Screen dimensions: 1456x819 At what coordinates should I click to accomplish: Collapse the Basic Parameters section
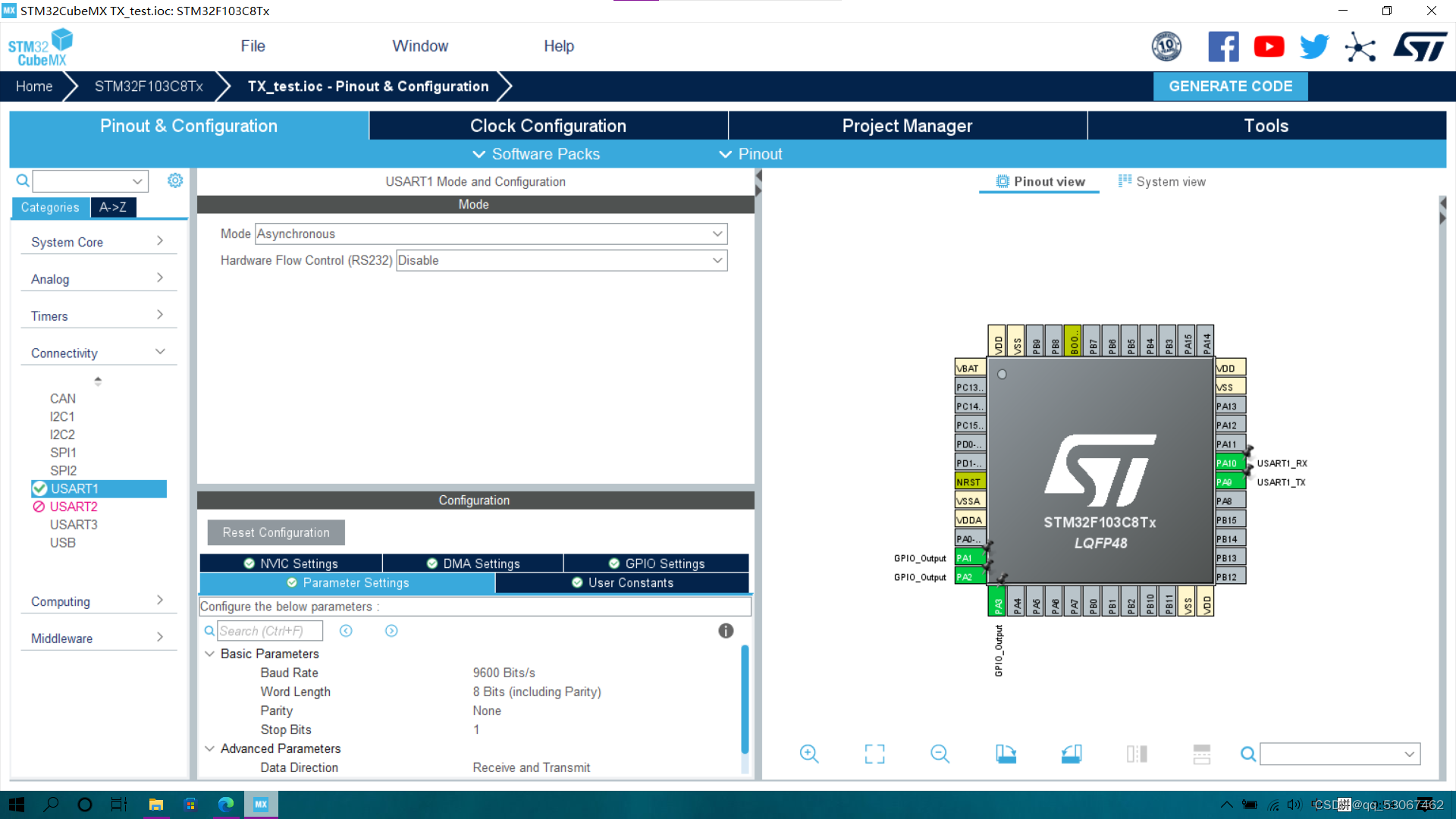(x=210, y=654)
